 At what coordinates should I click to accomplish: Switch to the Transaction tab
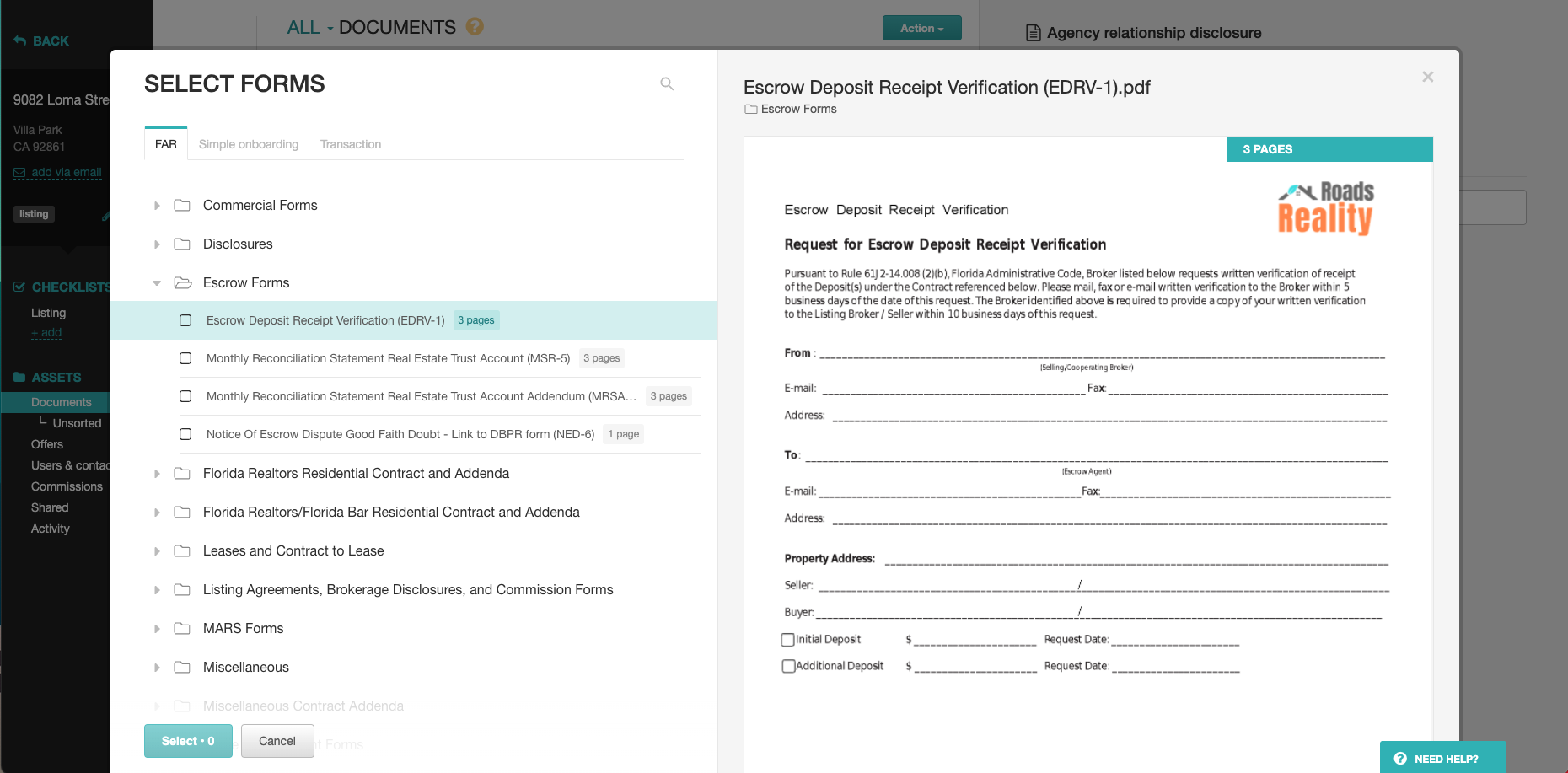coord(350,144)
